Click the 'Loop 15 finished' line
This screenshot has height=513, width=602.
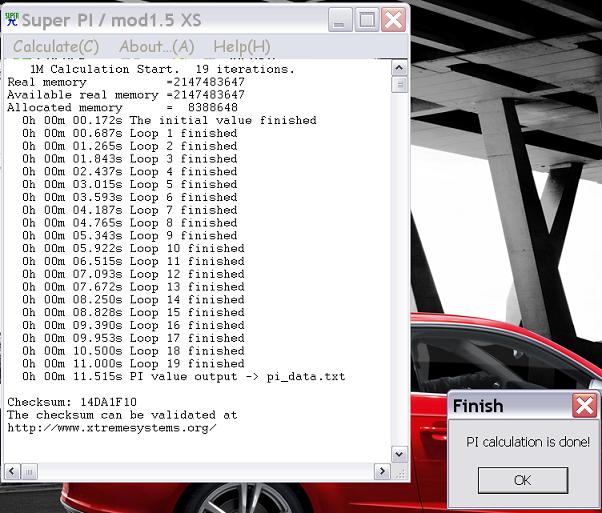click(x=133, y=313)
